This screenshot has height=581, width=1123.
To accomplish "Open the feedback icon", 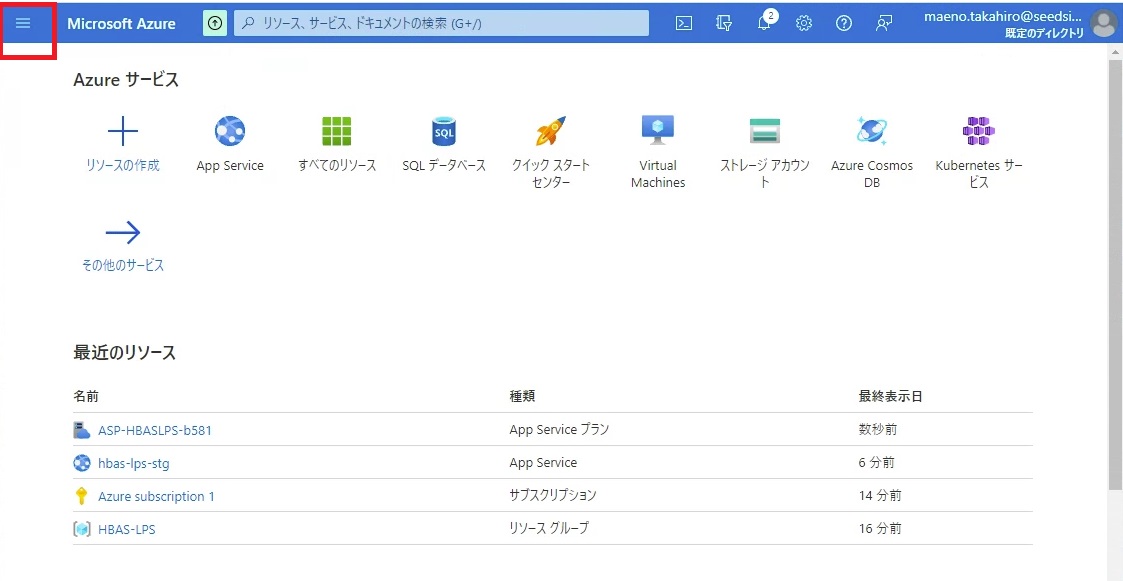I will (x=884, y=23).
